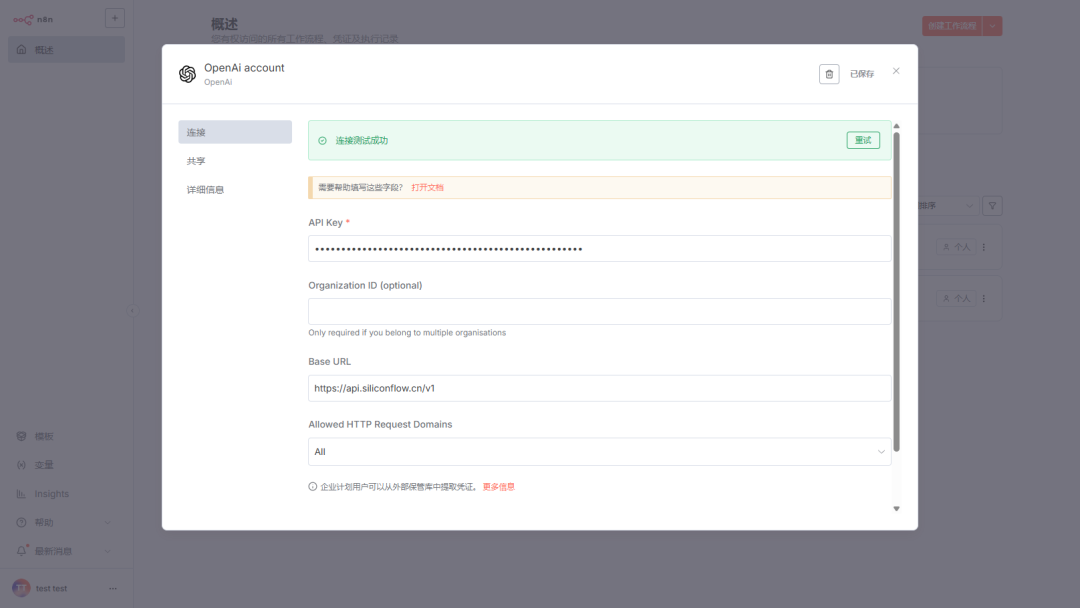Retry connection test with 重试 button
Screen dimensions: 1080x608
[862, 140]
